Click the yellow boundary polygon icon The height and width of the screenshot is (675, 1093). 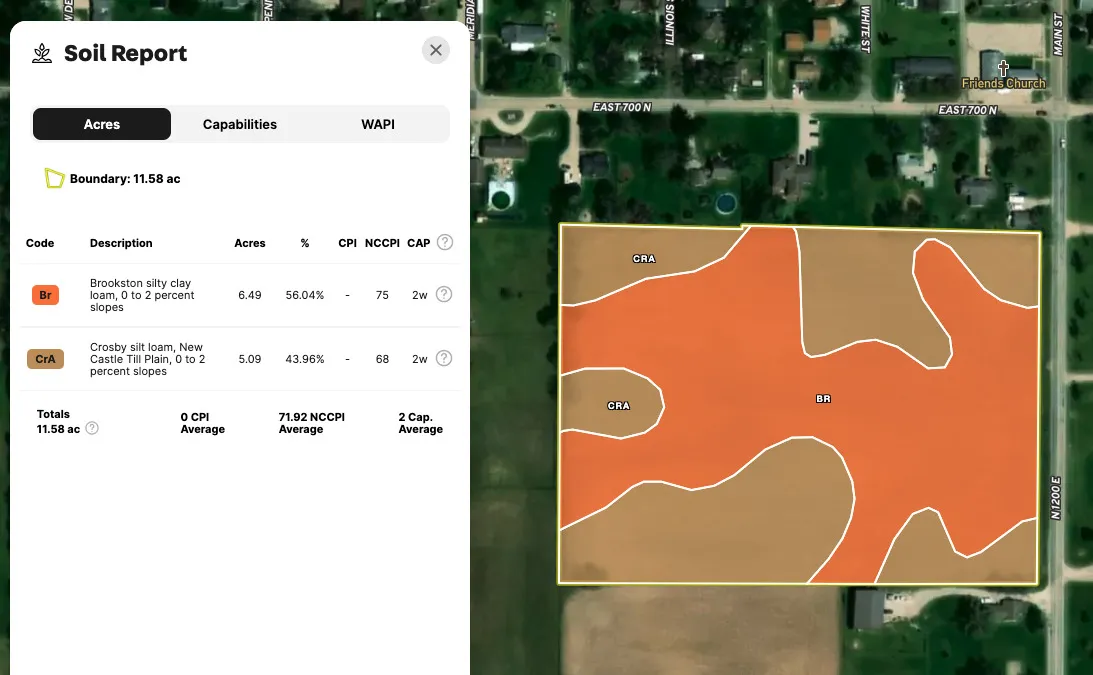54,179
